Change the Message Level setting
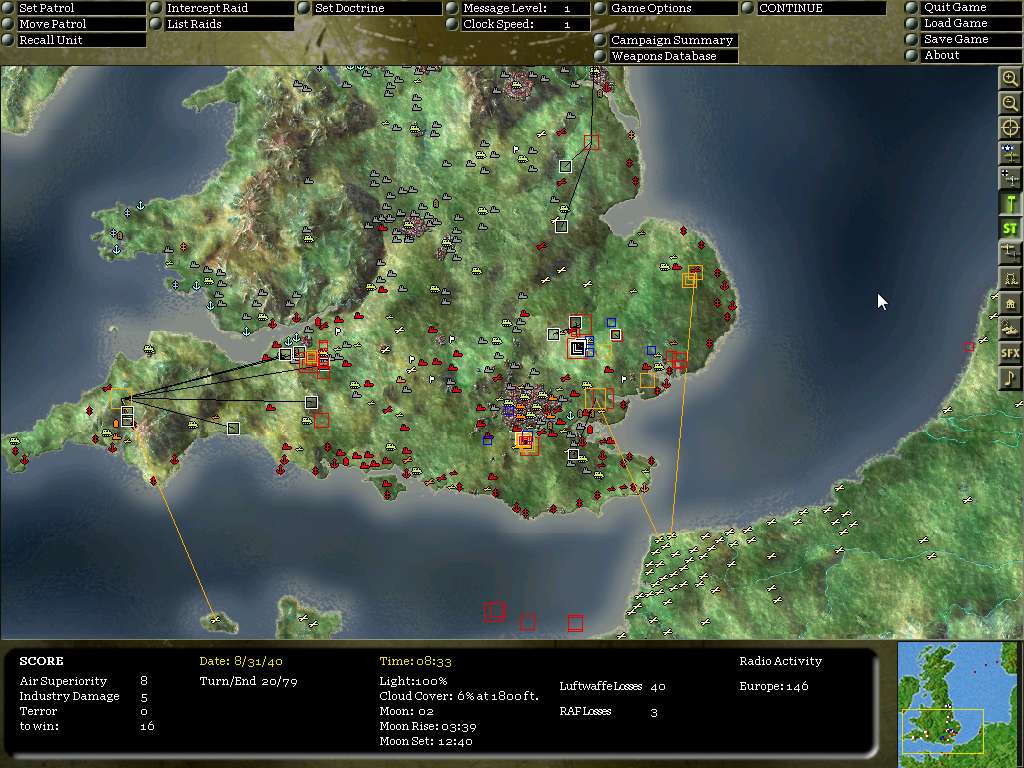 (518, 8)
